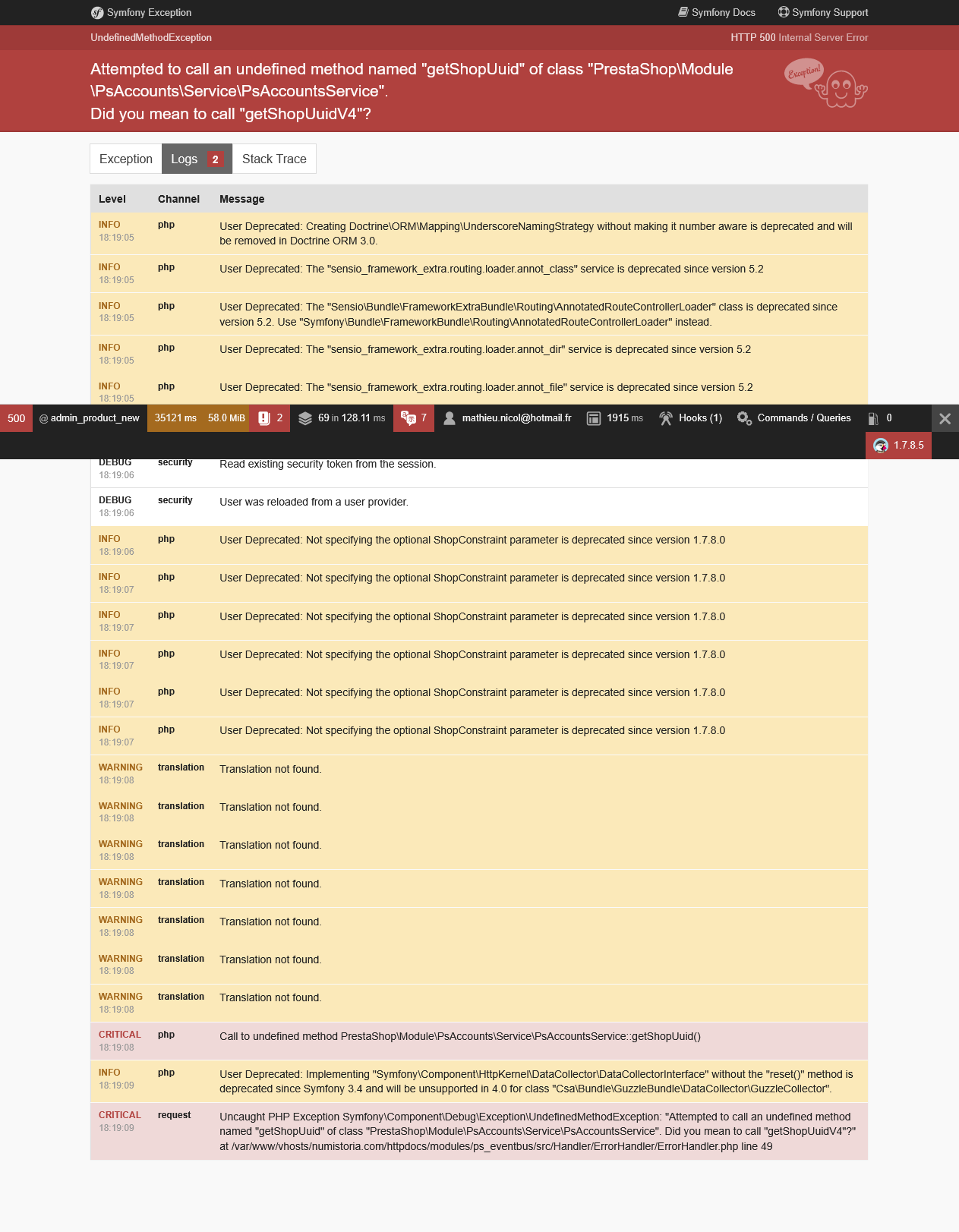This screenshot has width=959, height=1232.
Task: Select the annot_dir service deprecation message
Action: tap(485, 349)
